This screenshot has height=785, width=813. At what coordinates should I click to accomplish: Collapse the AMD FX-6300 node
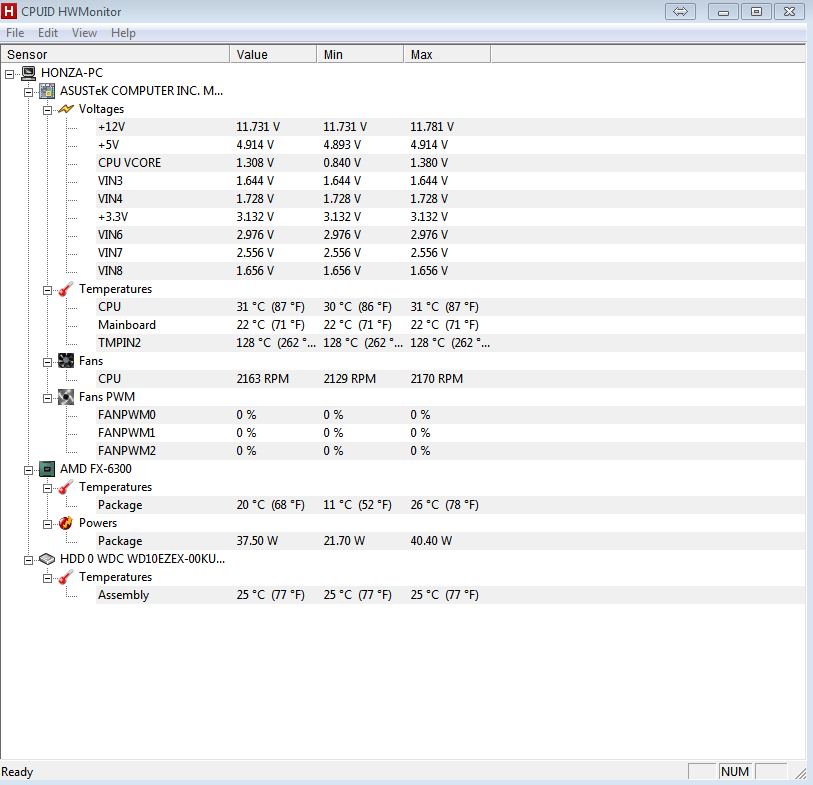(x=29, y=470)
